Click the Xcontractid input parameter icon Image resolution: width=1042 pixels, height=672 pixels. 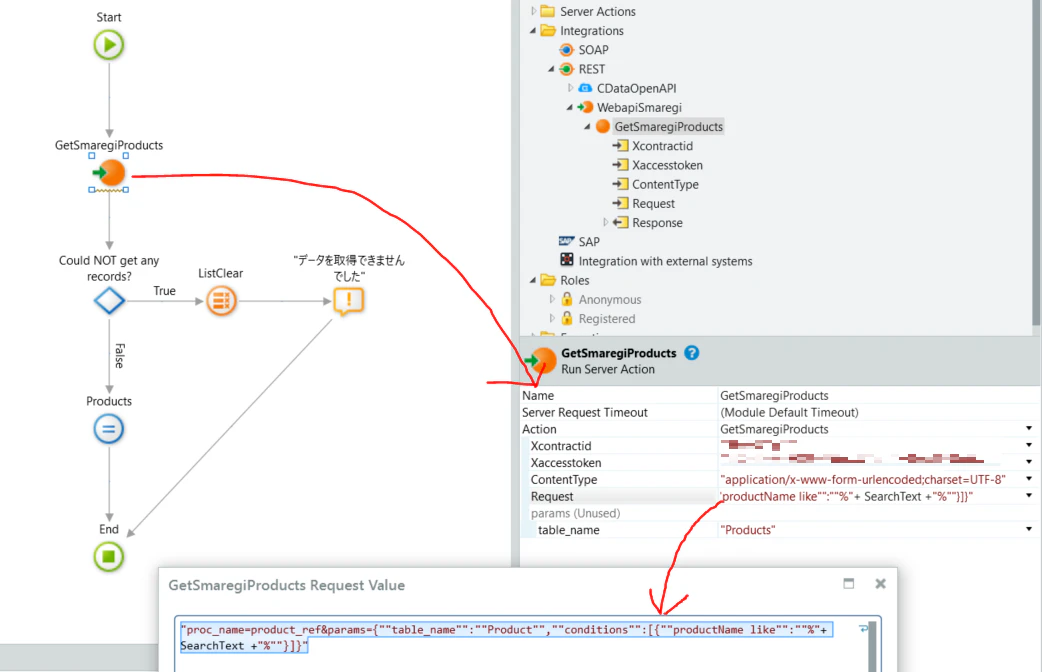(621, 146)
